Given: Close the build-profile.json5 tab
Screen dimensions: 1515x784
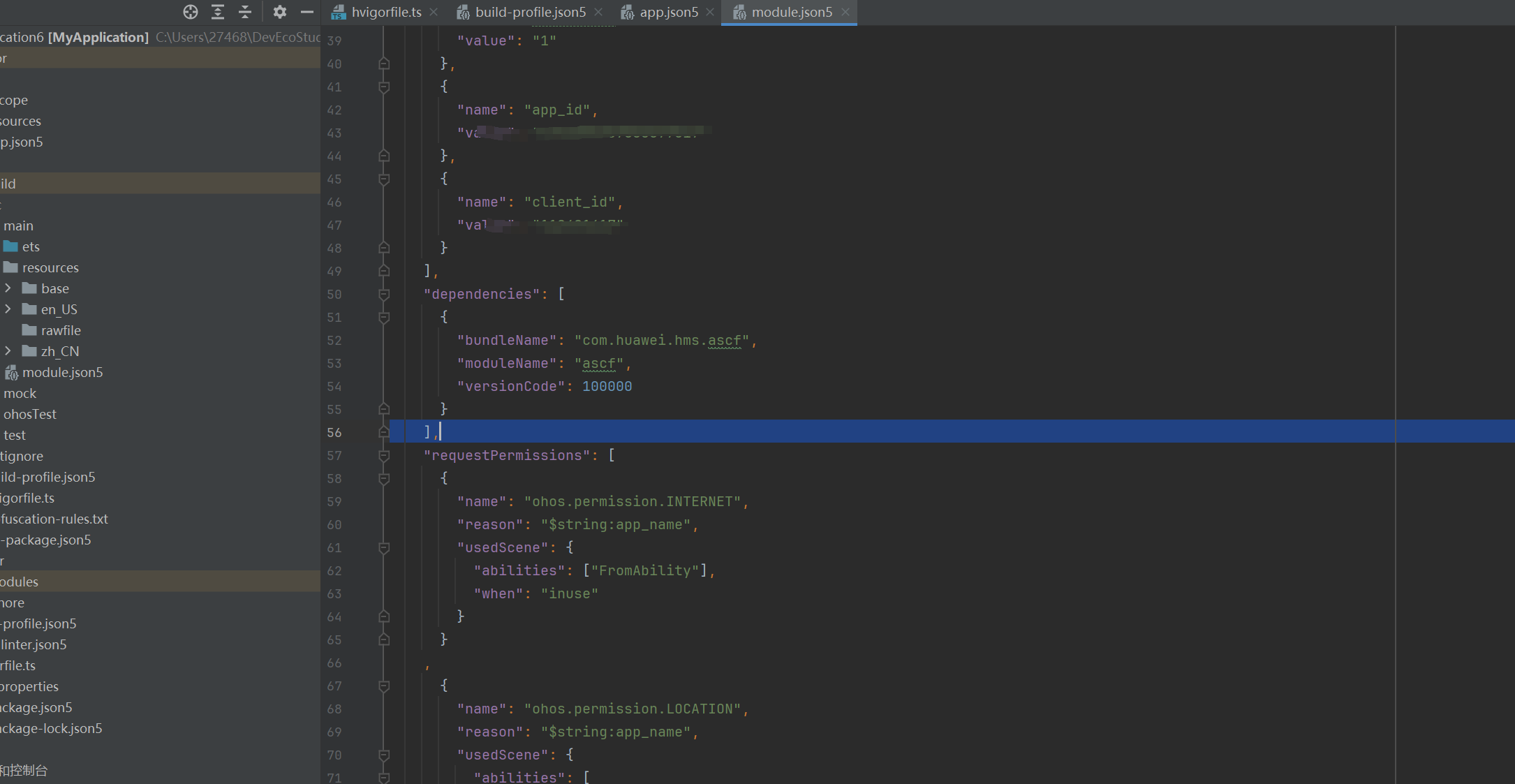Looking at the screenshot, I should click(598, 12).
